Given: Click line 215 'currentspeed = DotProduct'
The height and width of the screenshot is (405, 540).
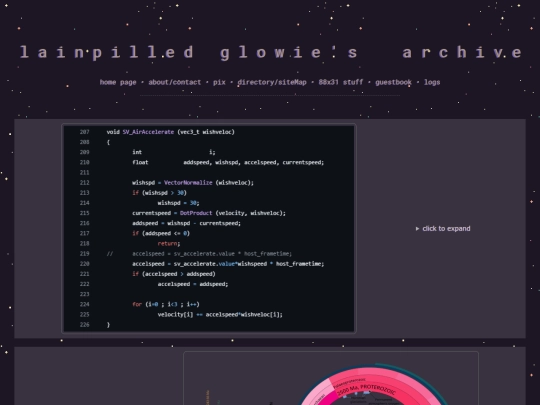Looking at the screenshot, I should coord(209,213).
